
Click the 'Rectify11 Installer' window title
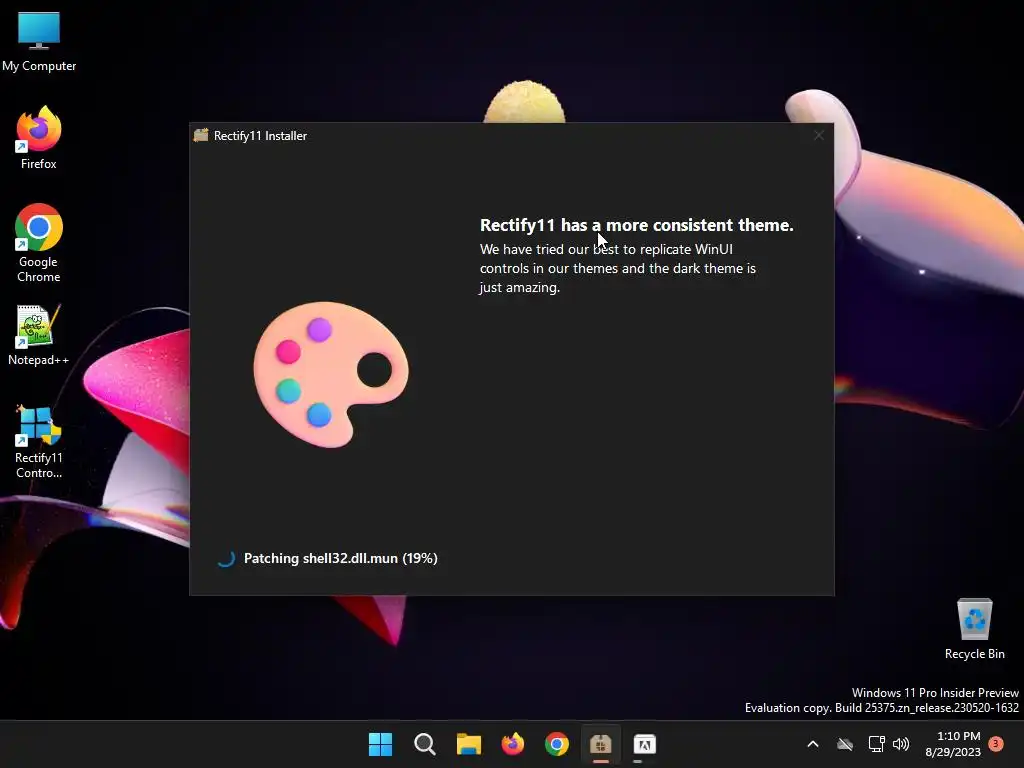(x=260, y=136)
